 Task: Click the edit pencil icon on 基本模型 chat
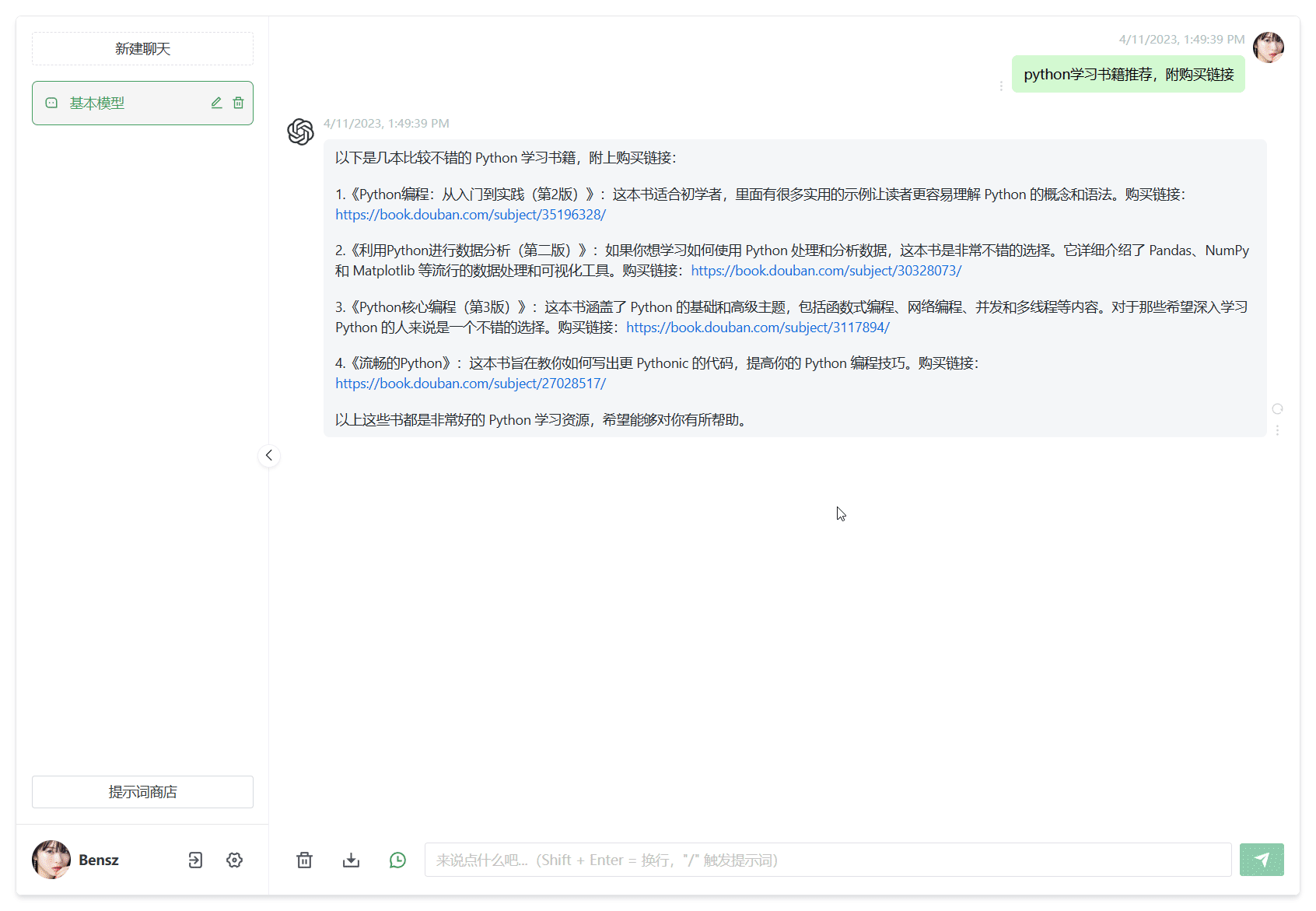(x=216, y=103)
